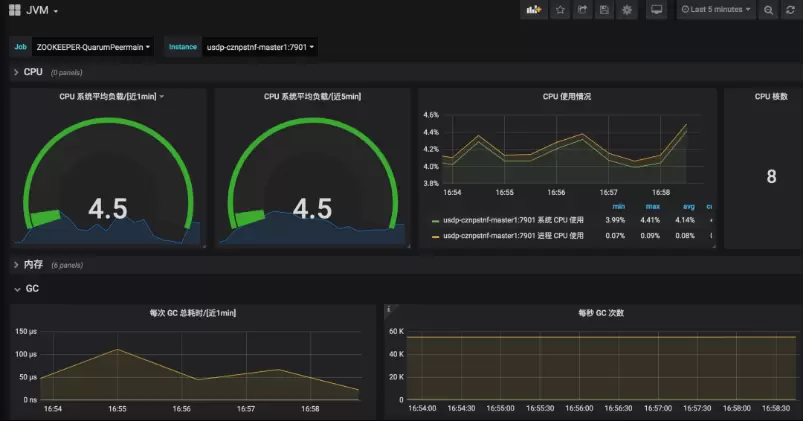Viewport: 804px width, 421px height.
Task: Open the JVM dashboard title dropdown
Action: tap(41, 10)
